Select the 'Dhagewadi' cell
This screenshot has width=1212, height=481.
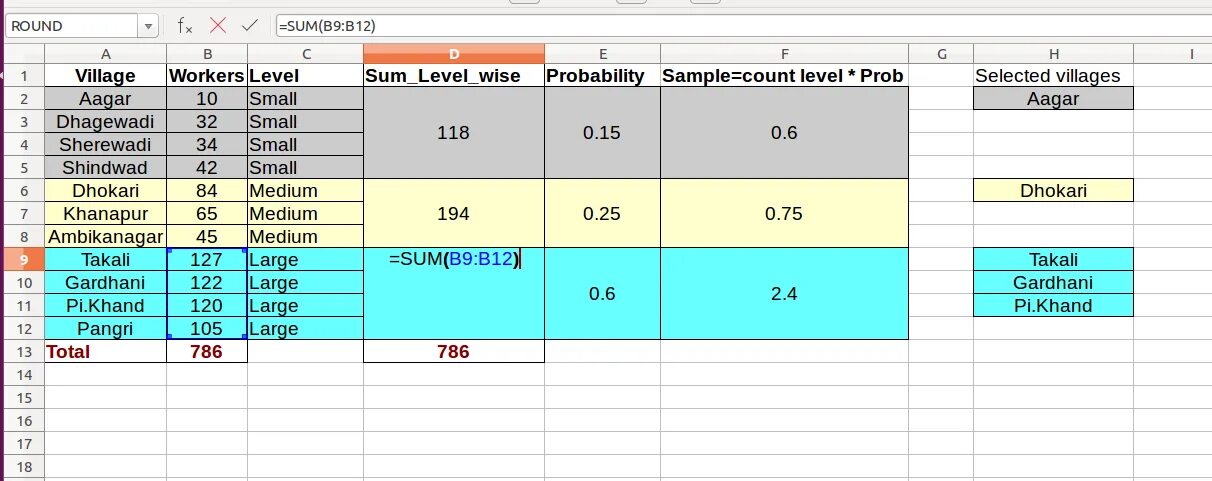pyautogui.click(x=106, y=122)
